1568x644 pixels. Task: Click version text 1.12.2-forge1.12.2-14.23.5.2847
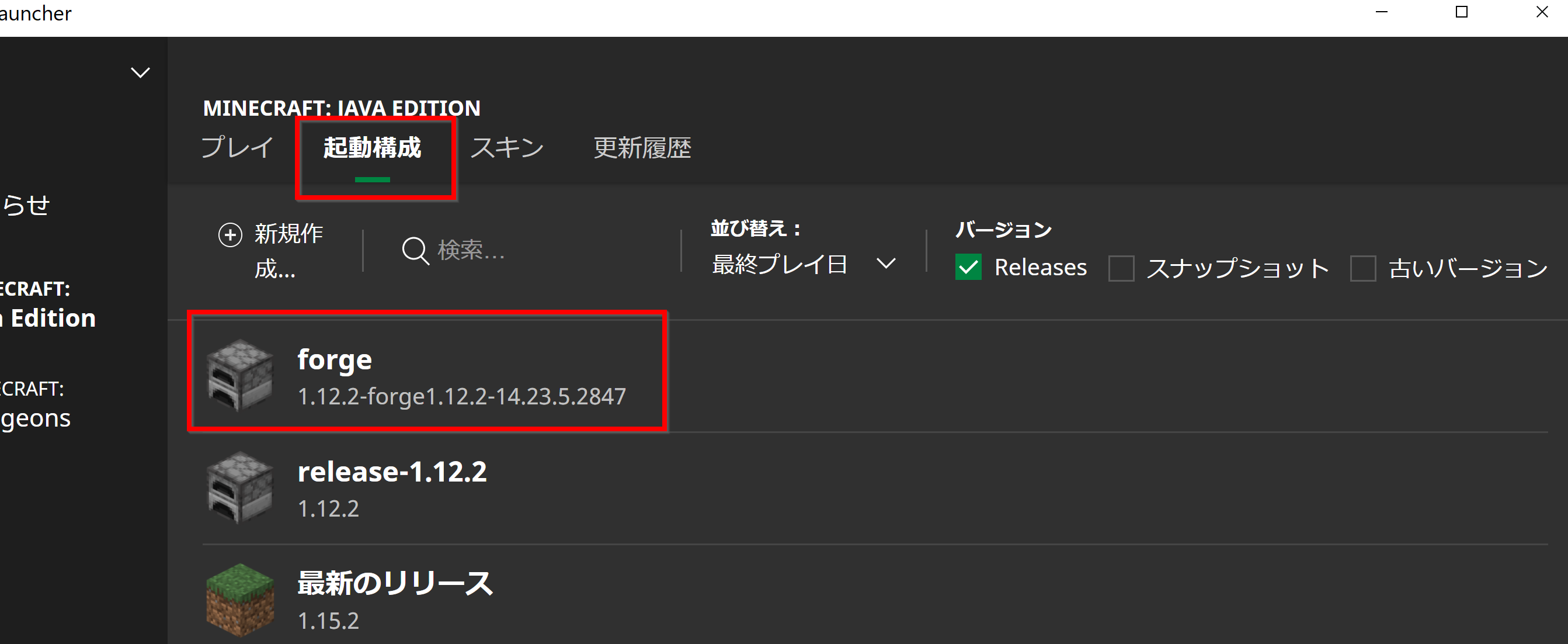[461, 397]
